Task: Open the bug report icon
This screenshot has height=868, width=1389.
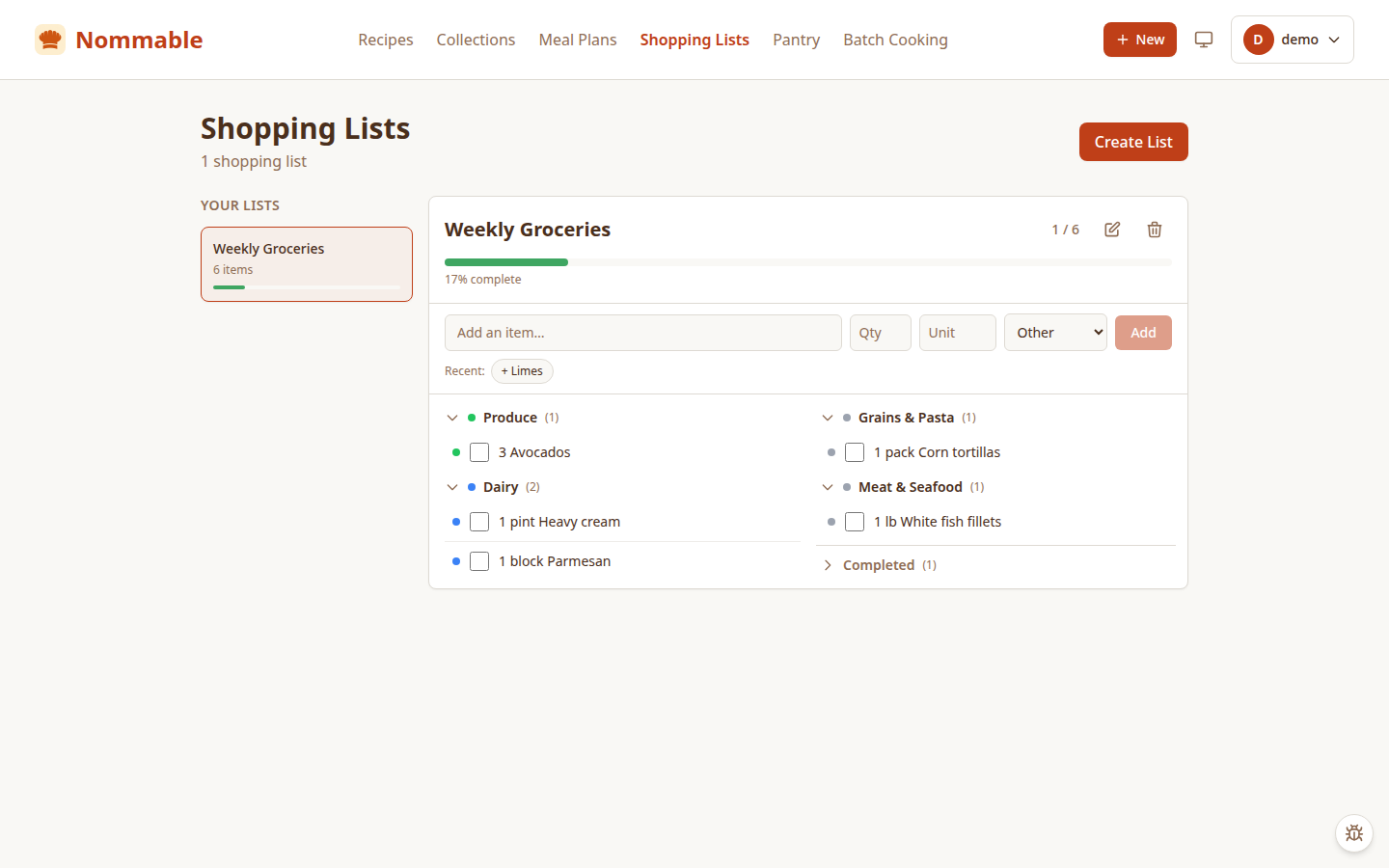Action: (1354, 833)
